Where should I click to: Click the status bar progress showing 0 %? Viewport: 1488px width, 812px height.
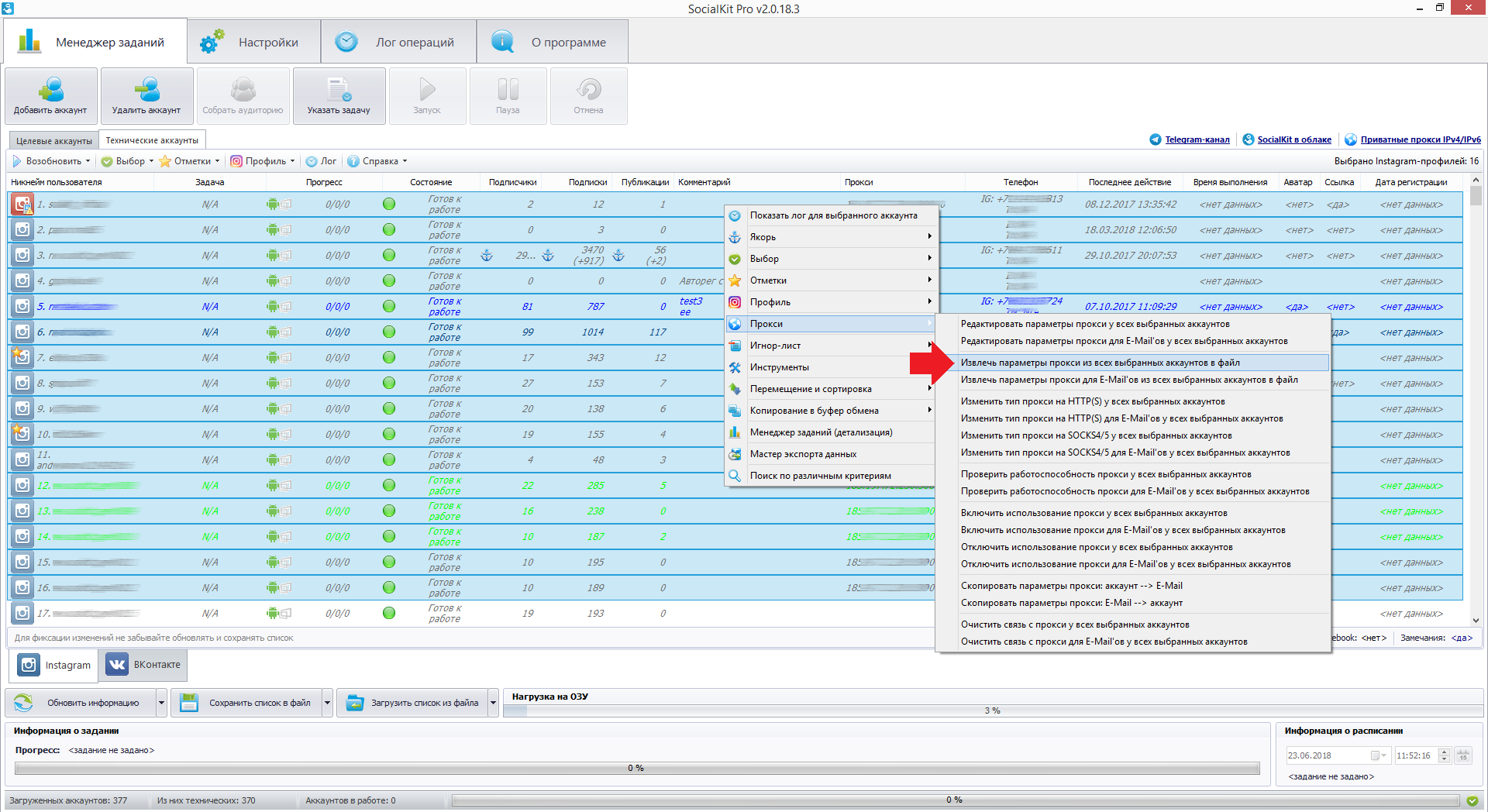click(x=956, y=800)
